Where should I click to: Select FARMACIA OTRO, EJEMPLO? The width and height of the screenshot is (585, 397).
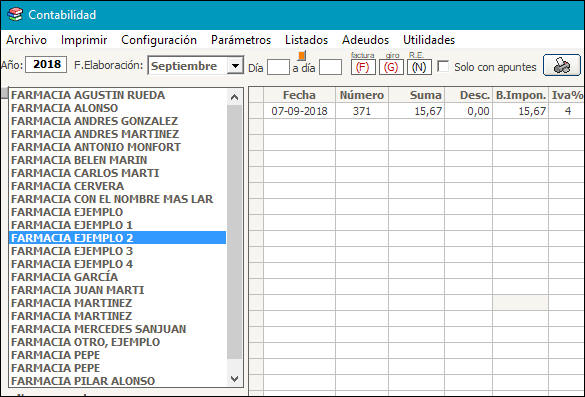[x=117, y=342]
